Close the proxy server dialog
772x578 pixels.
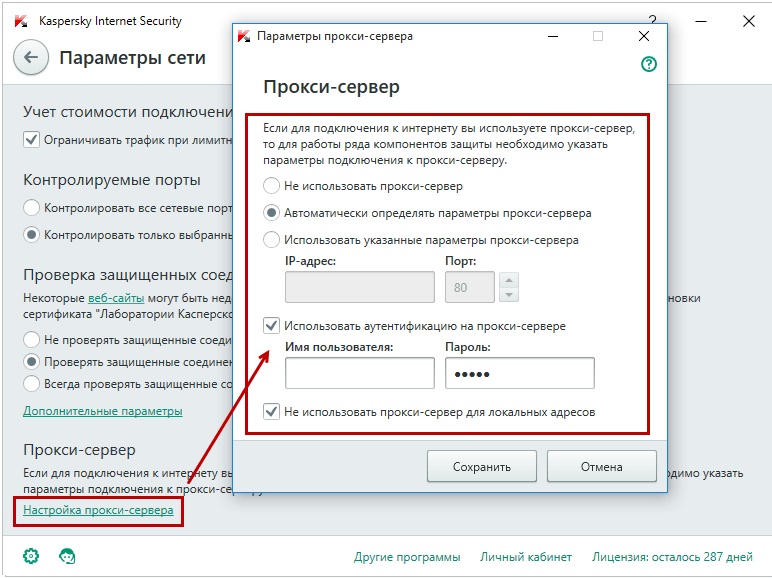click(643, 36)
